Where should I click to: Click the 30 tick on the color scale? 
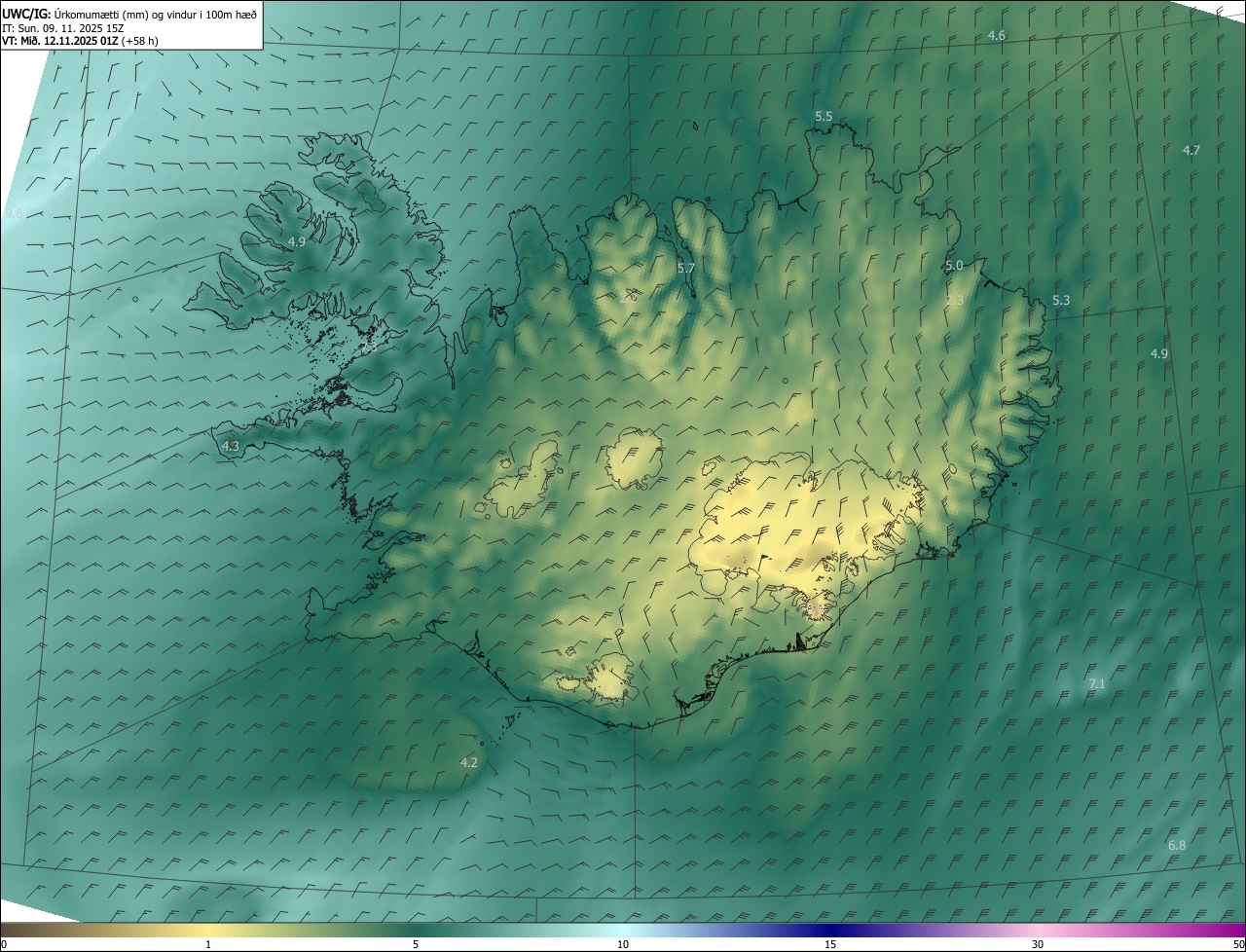[x=1038, y=945]
